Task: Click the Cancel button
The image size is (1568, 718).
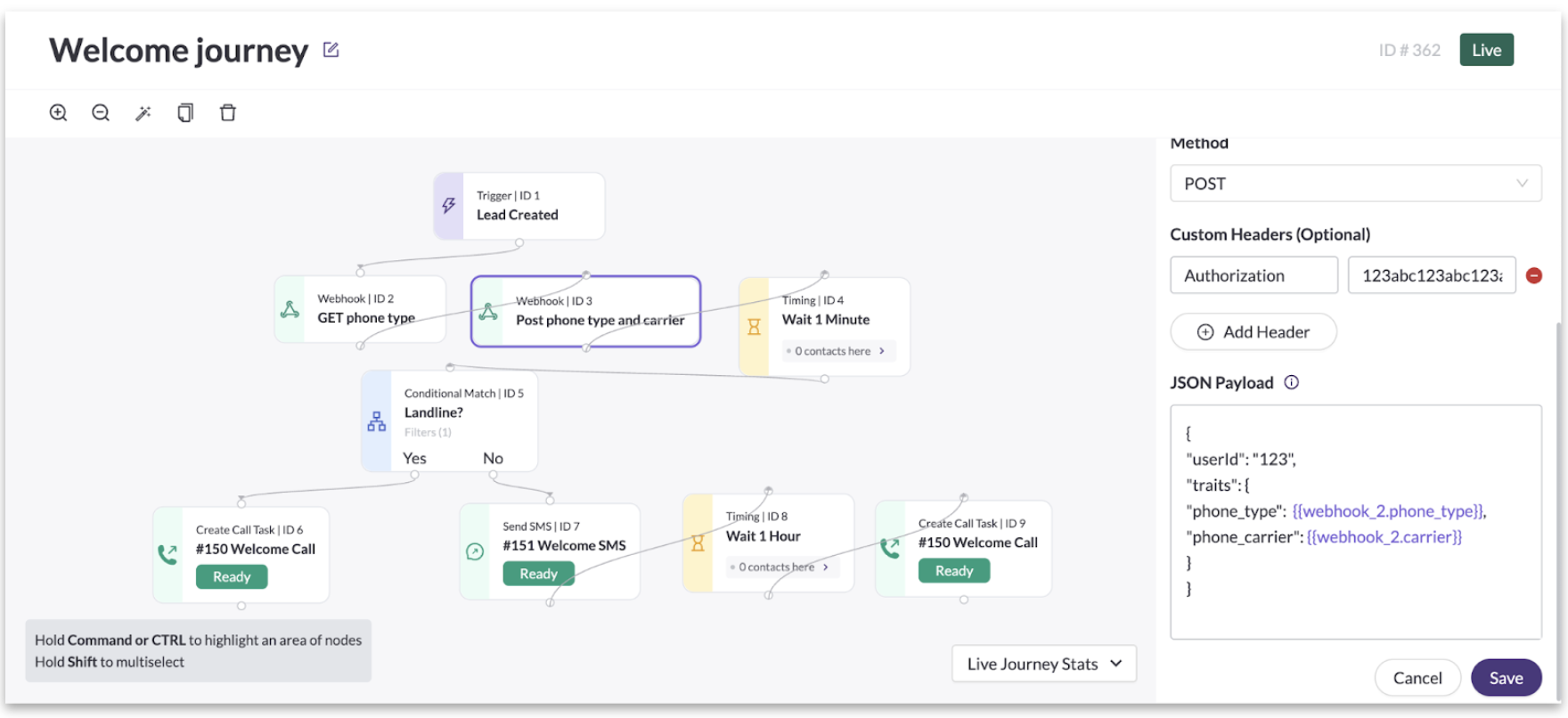Action: pyautogui.click(x=1417, y=678)
